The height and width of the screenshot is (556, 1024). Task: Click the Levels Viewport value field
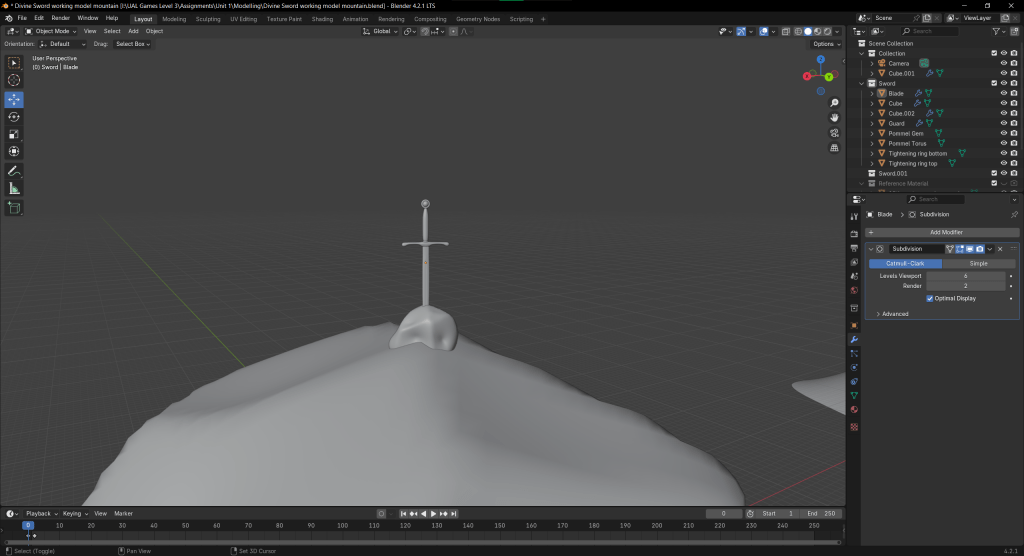tap(965, 275)
